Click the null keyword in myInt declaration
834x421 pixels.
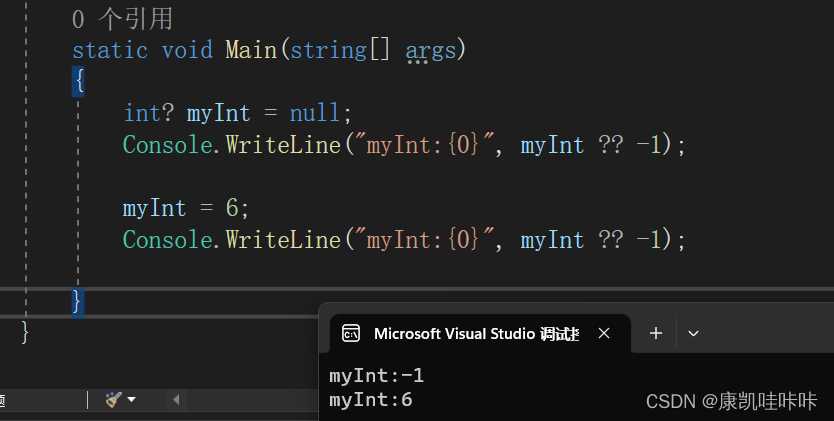[x=314, y=112]
